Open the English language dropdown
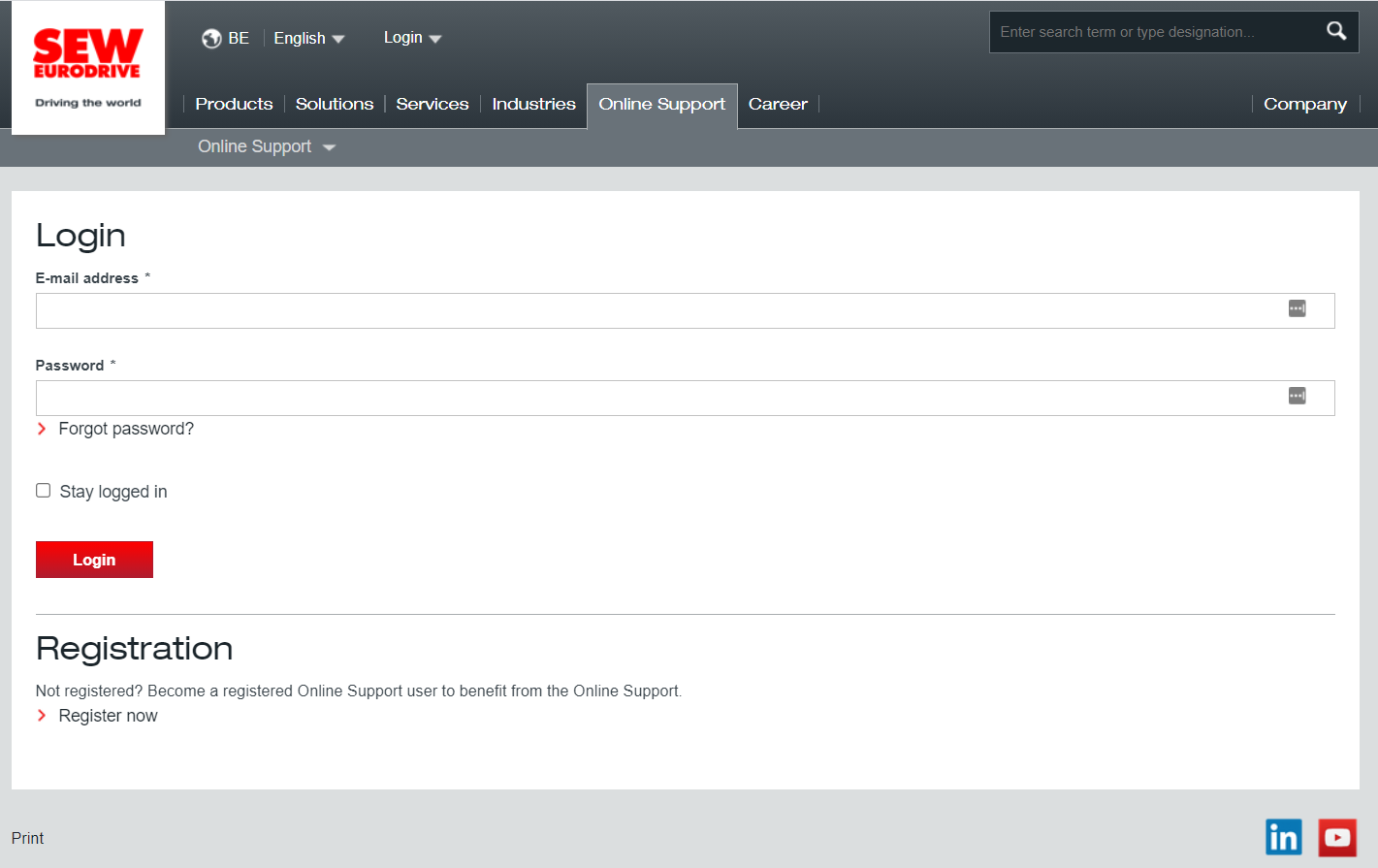Viewport: 1378px width, 868px height. [308, 39]
